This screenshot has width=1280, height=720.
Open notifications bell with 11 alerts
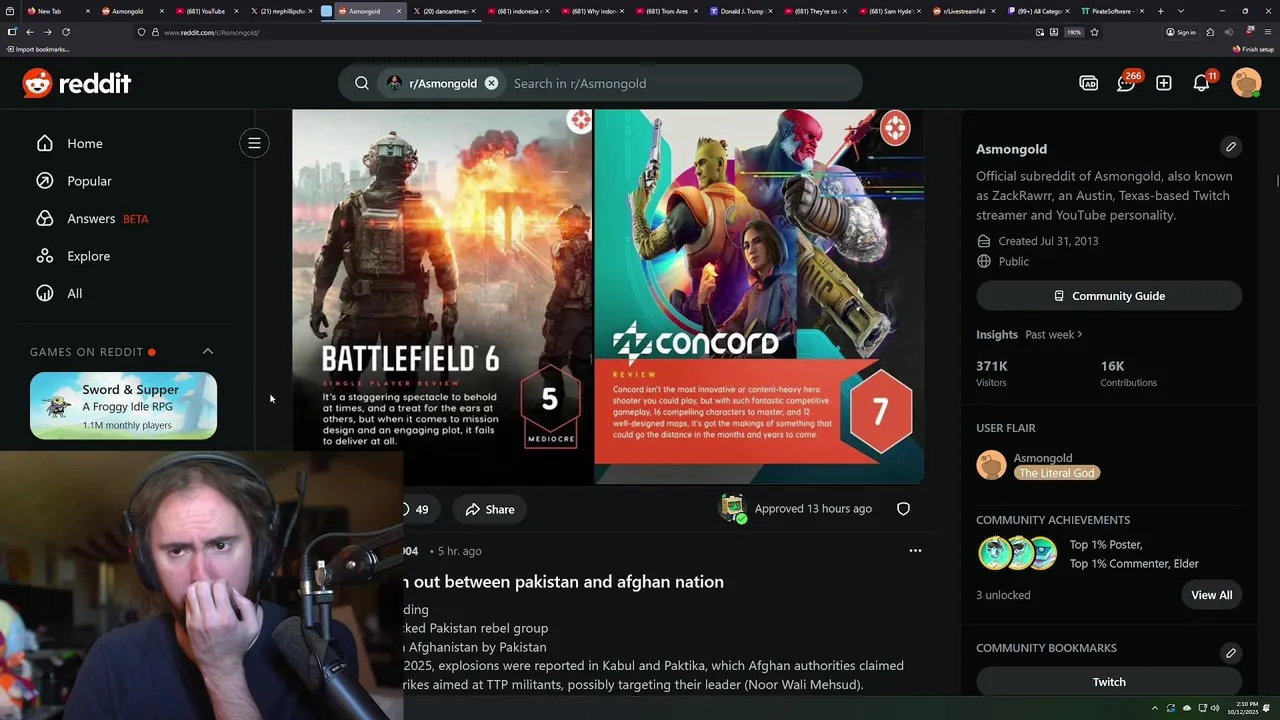click(x=1202, y=82)
